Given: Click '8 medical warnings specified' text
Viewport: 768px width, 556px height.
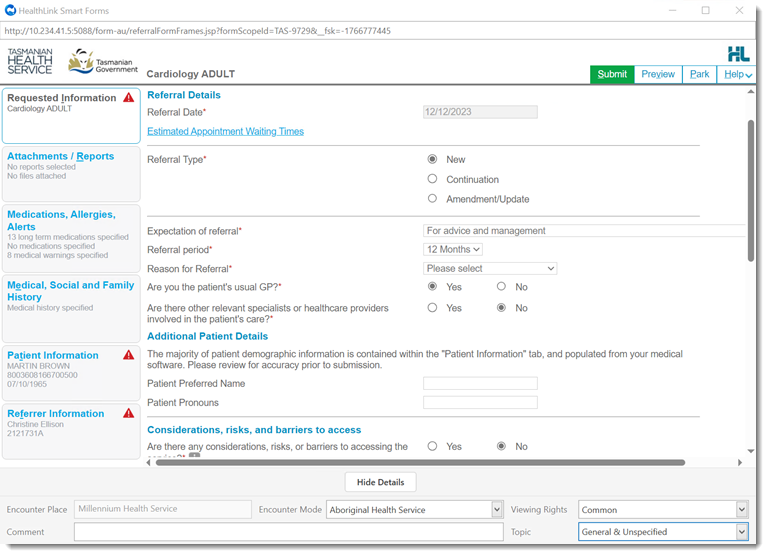Looking at the screenshot, I should click(x=57, y=255).
